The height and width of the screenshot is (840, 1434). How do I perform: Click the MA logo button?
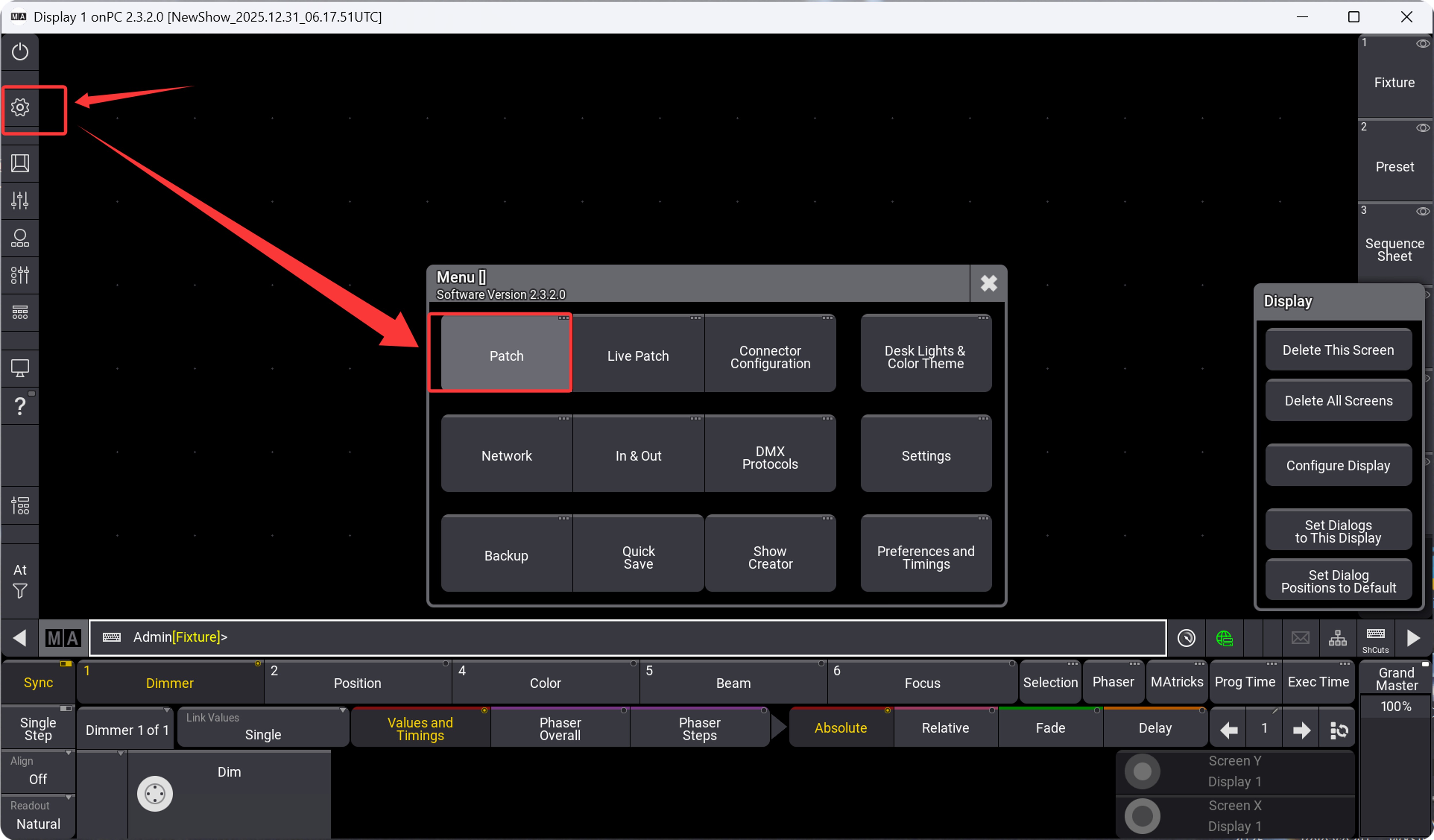63,638
